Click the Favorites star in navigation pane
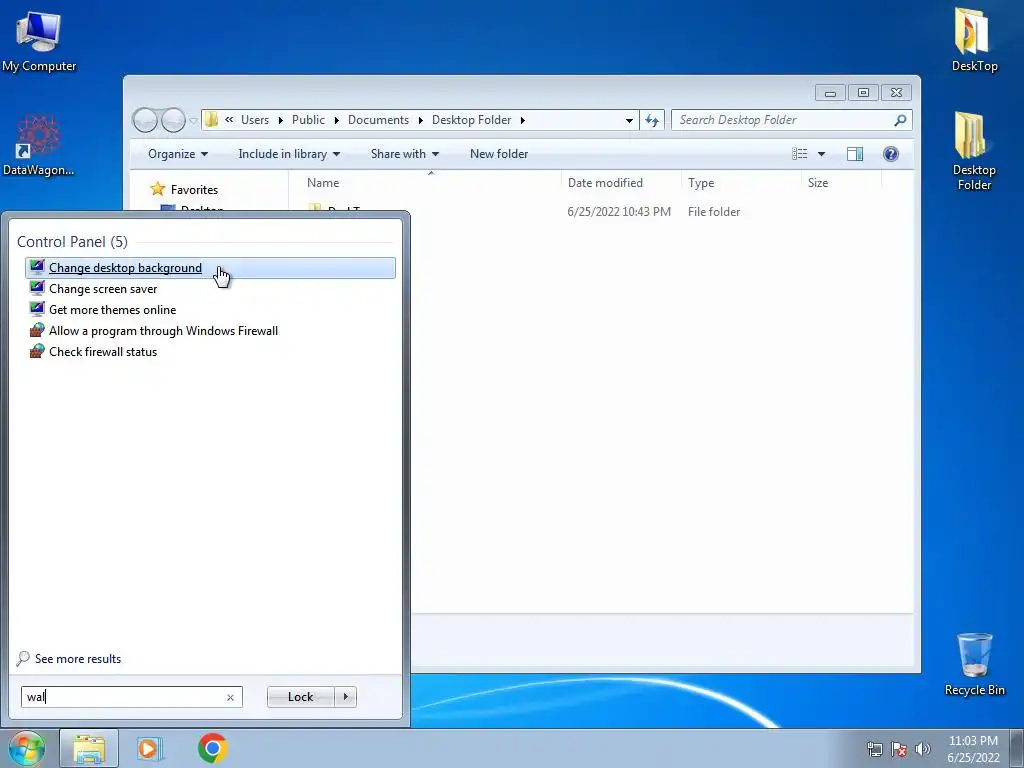1024x768 pixels. [x=157, y=189]
